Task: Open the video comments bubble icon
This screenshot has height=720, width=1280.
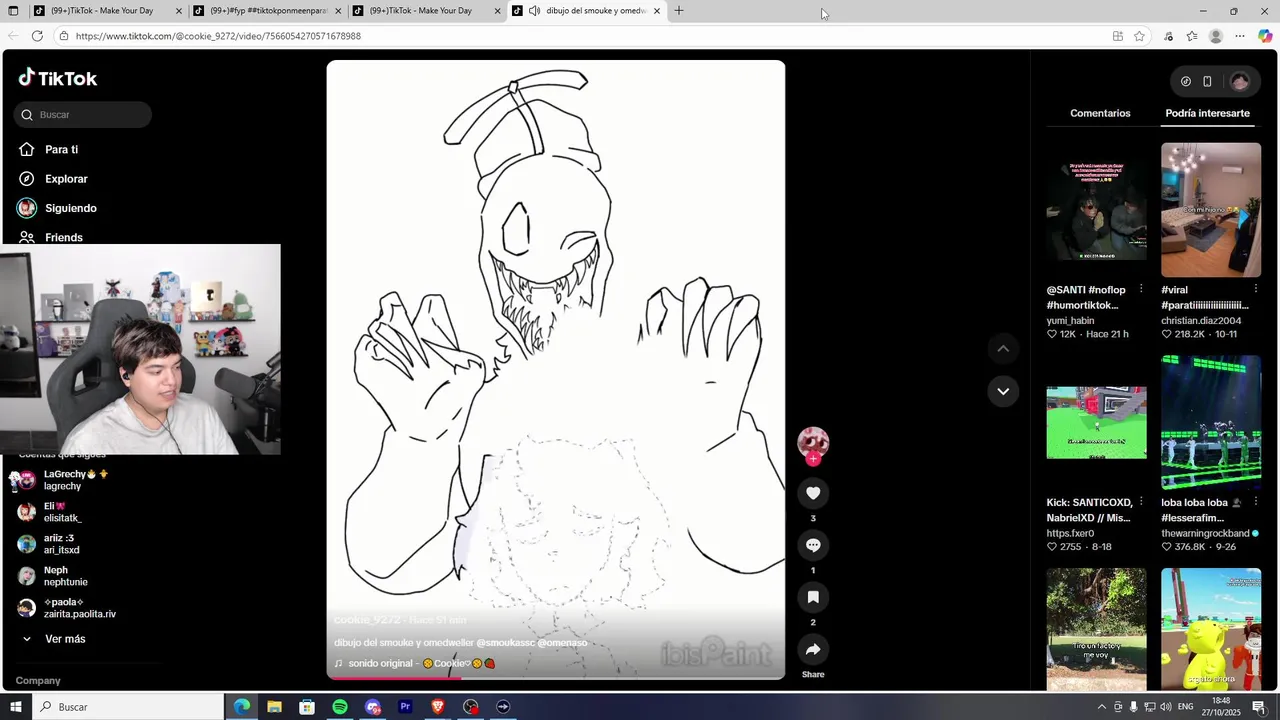Action: (x=813, y=545)
